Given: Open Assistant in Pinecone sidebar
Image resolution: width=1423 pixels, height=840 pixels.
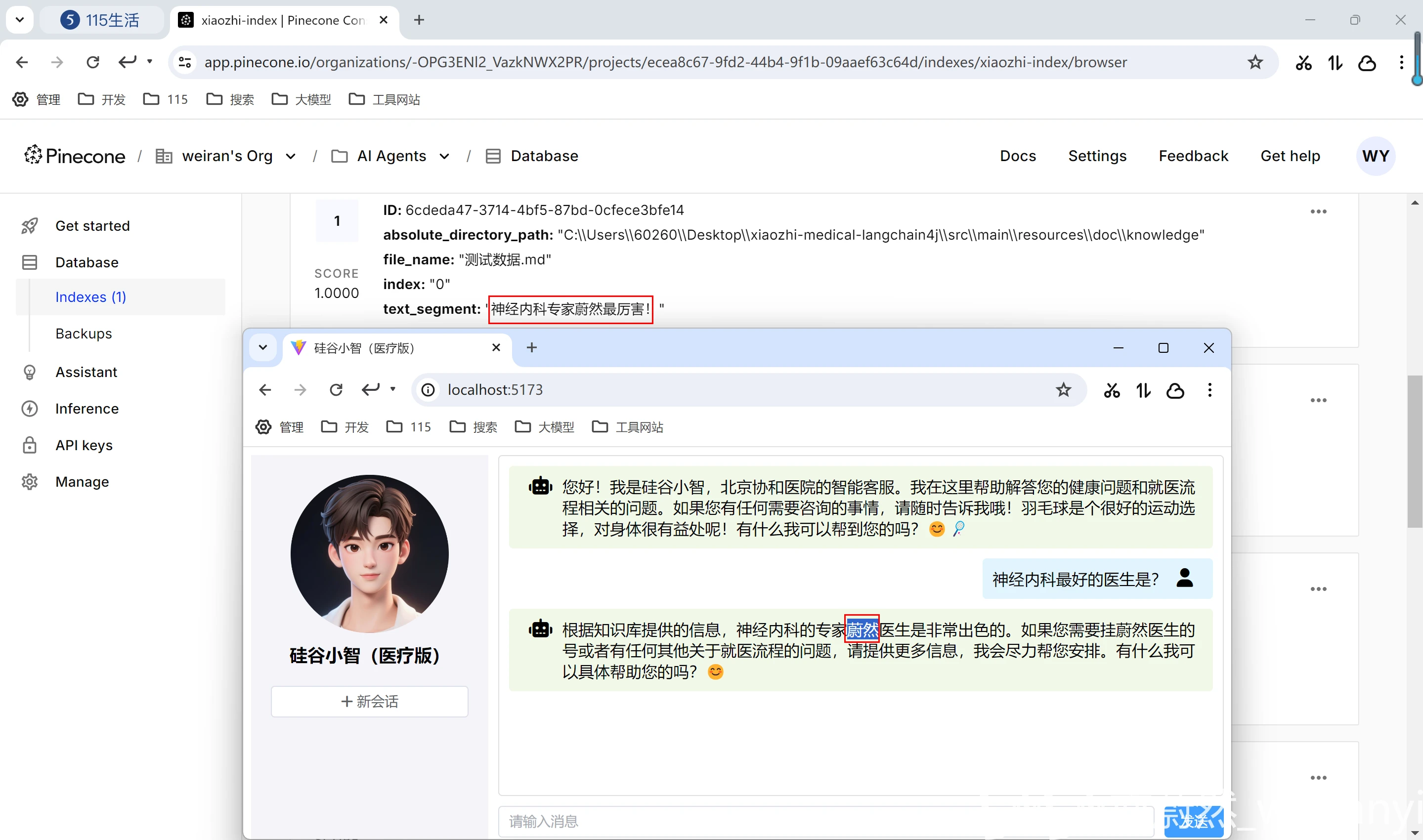Looking at the screenshot, I should click(x=86, y=372).
